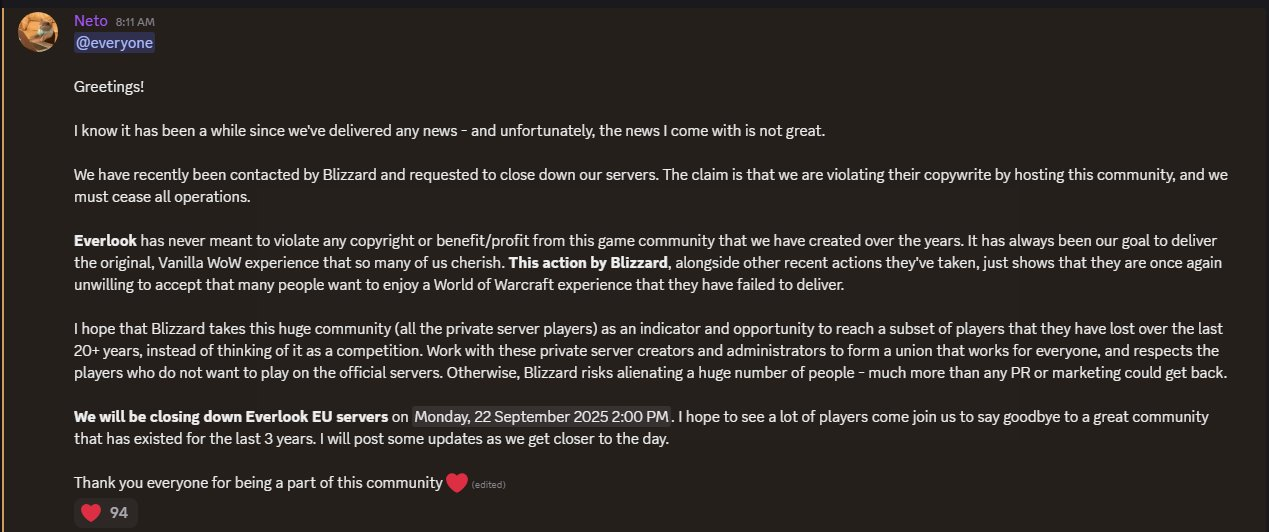Click the small (edited) label
The height and width of the screenshot is (532, 1269).
[489, 485]
